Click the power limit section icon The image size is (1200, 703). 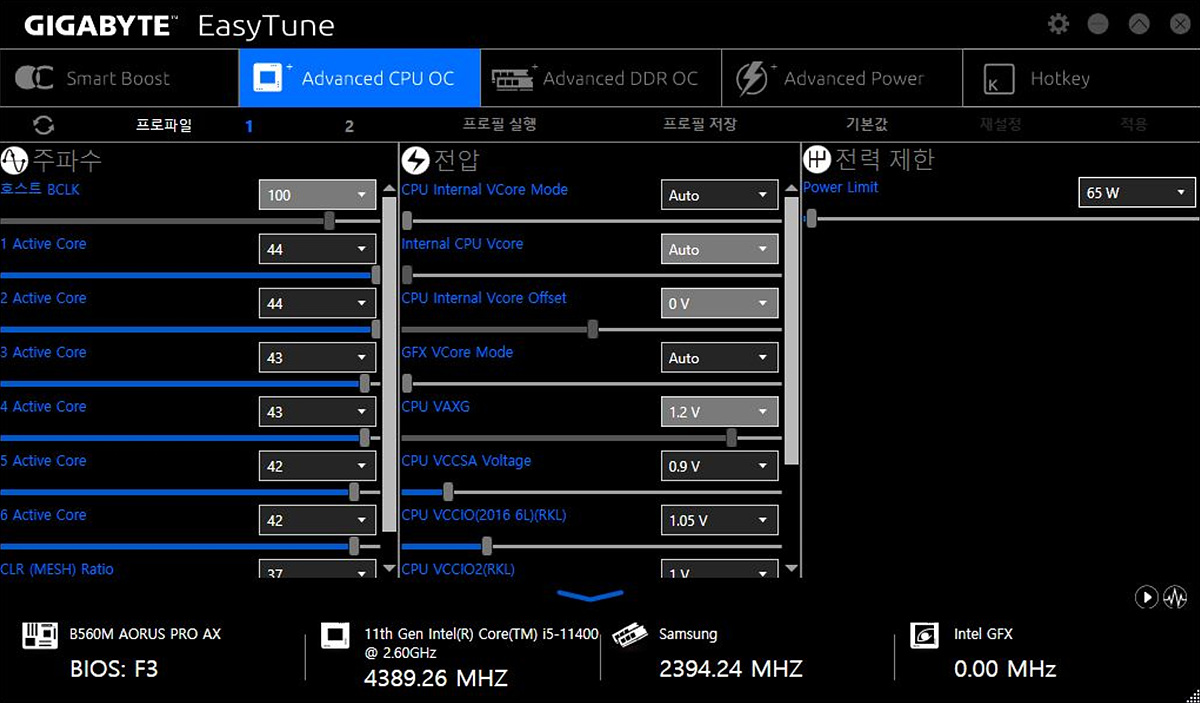point(818,160)
